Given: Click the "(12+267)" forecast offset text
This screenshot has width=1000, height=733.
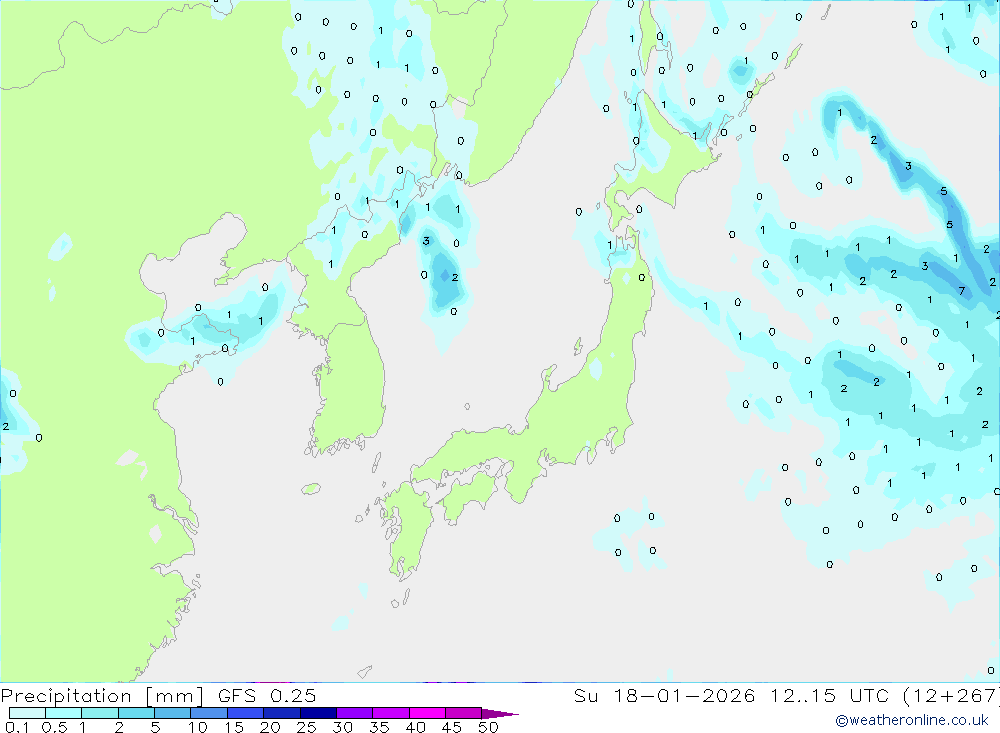Looking at the screenshot, I should coord(951,696).
